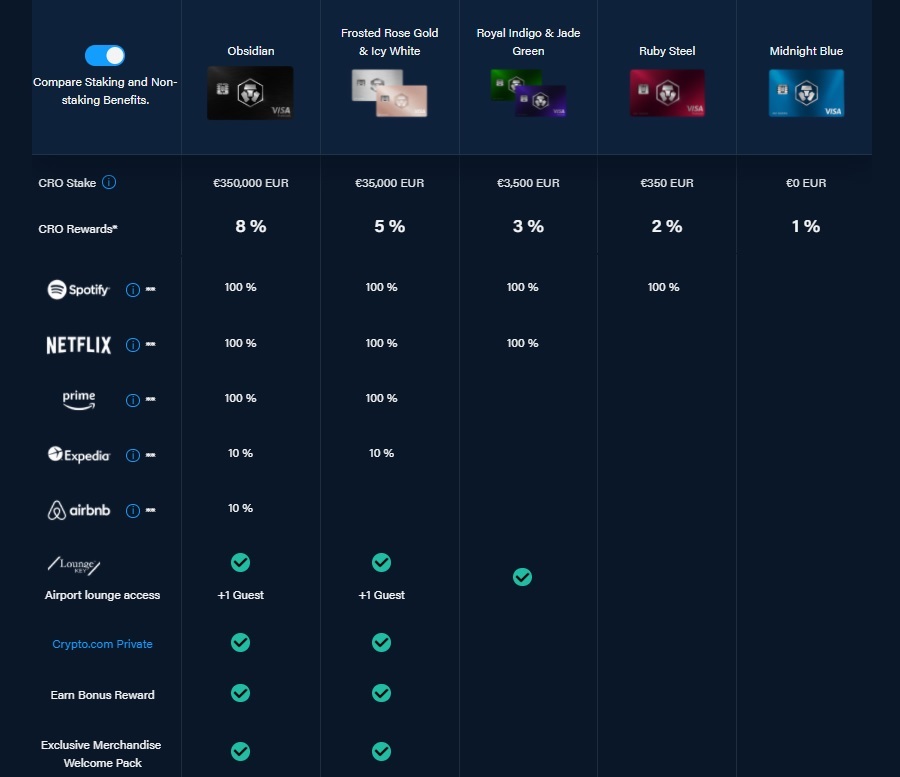Viewport: 900px width, 777px height.
Task: Click Frosted Rose Gold Expedia 10 % value
Action: click(x=382, y=453)
